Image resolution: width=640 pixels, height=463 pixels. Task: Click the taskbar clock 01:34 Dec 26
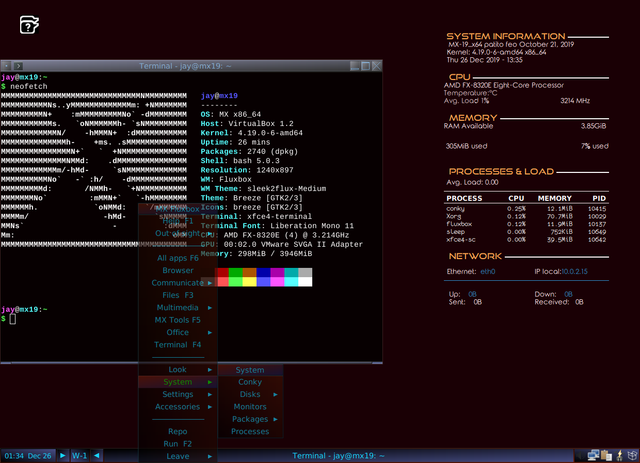tap(28, 456)
